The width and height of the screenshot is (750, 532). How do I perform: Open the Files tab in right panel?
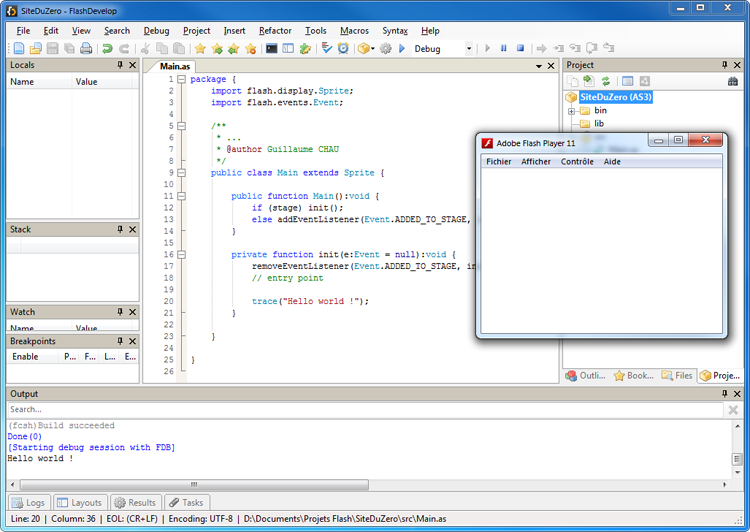[677, 376]
